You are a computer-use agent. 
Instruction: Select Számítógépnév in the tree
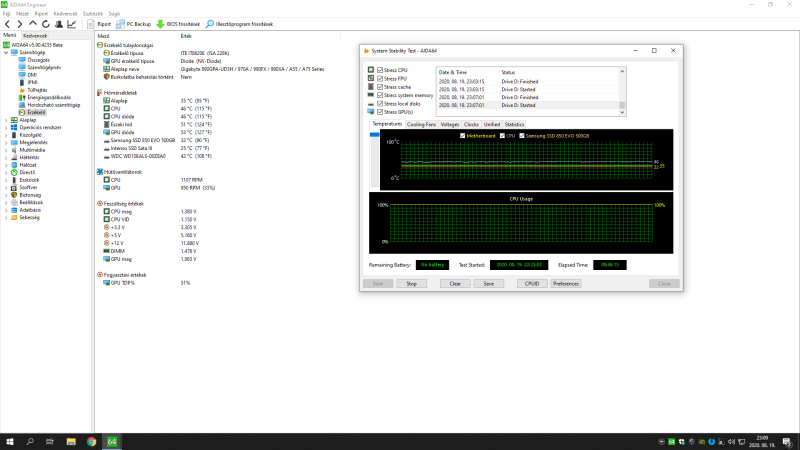(x=44, y=67)
